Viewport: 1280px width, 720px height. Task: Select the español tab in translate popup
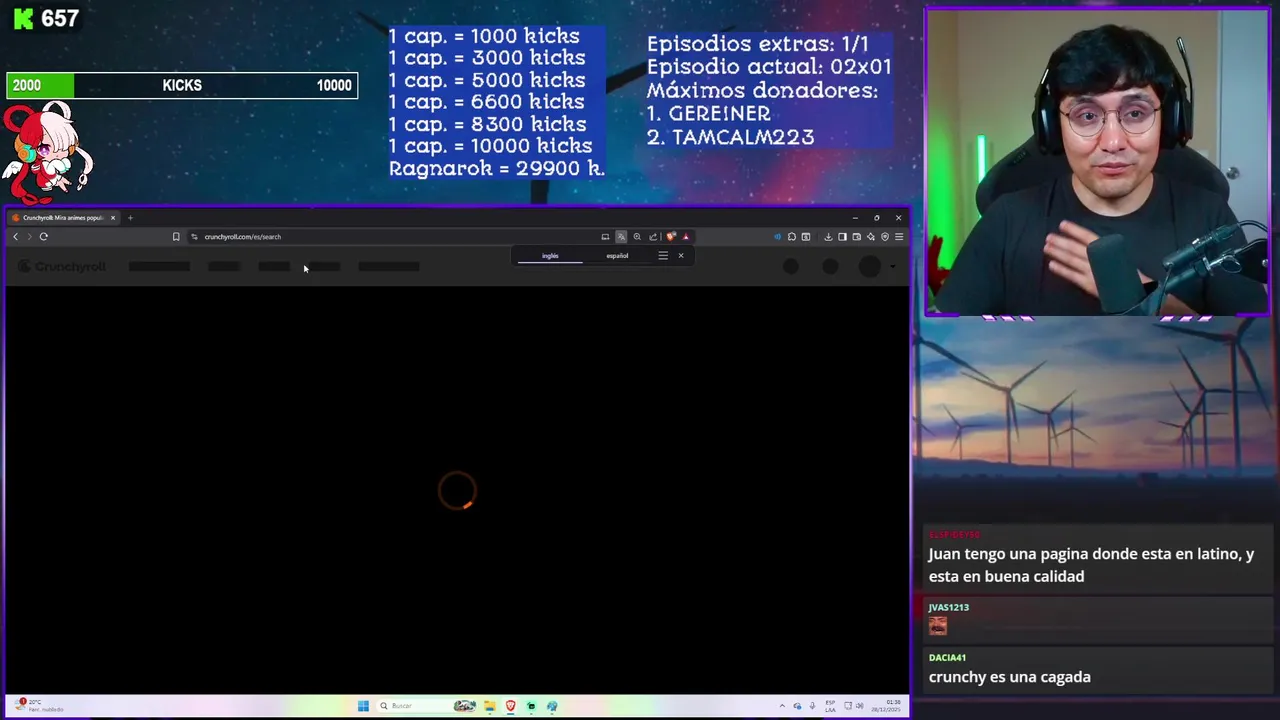(617, 256)
